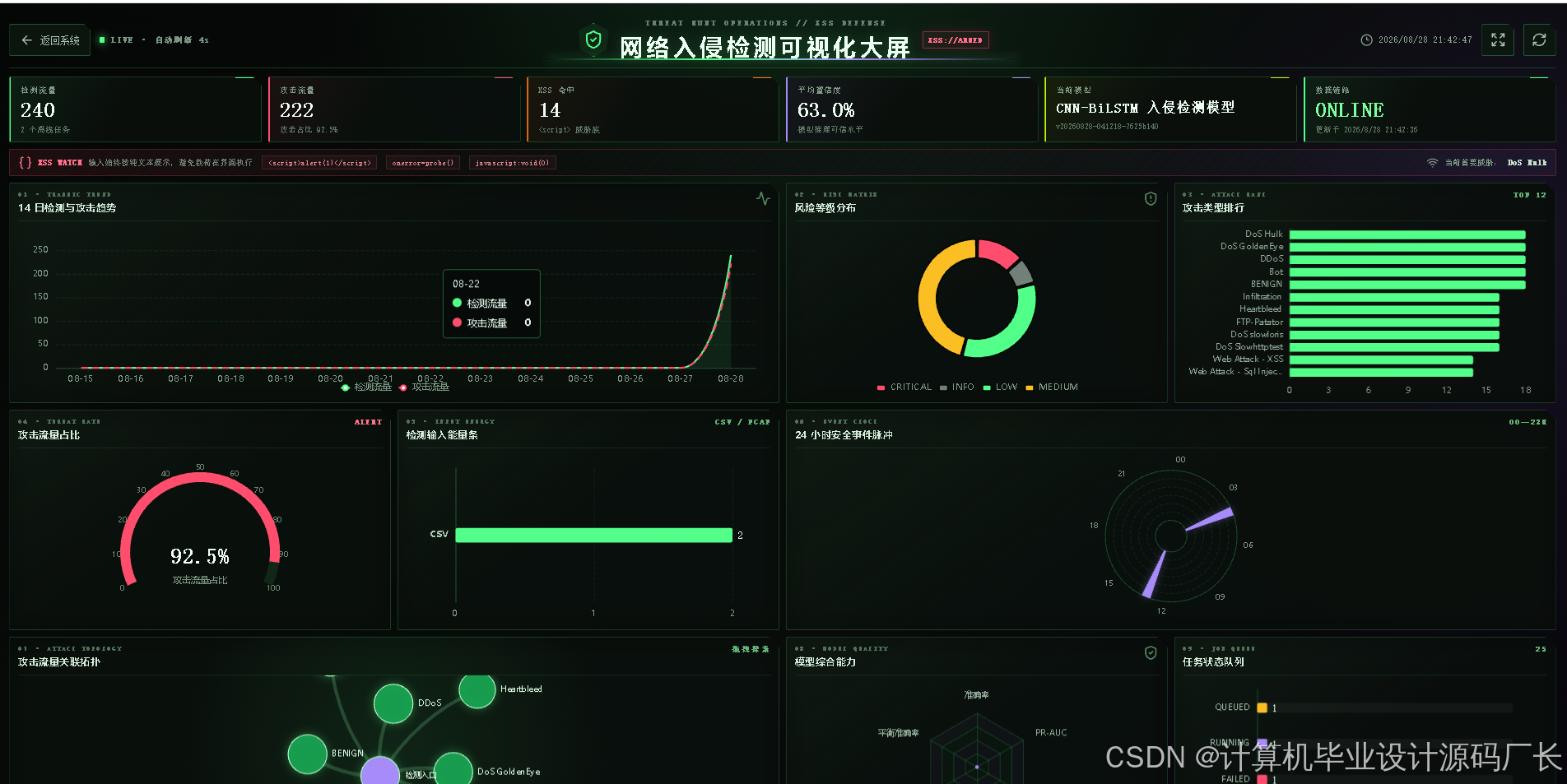Viewport: 1567px width, 784px height.
Task: Toggle the CRITICAL legend item
Action: click(904, 387)
